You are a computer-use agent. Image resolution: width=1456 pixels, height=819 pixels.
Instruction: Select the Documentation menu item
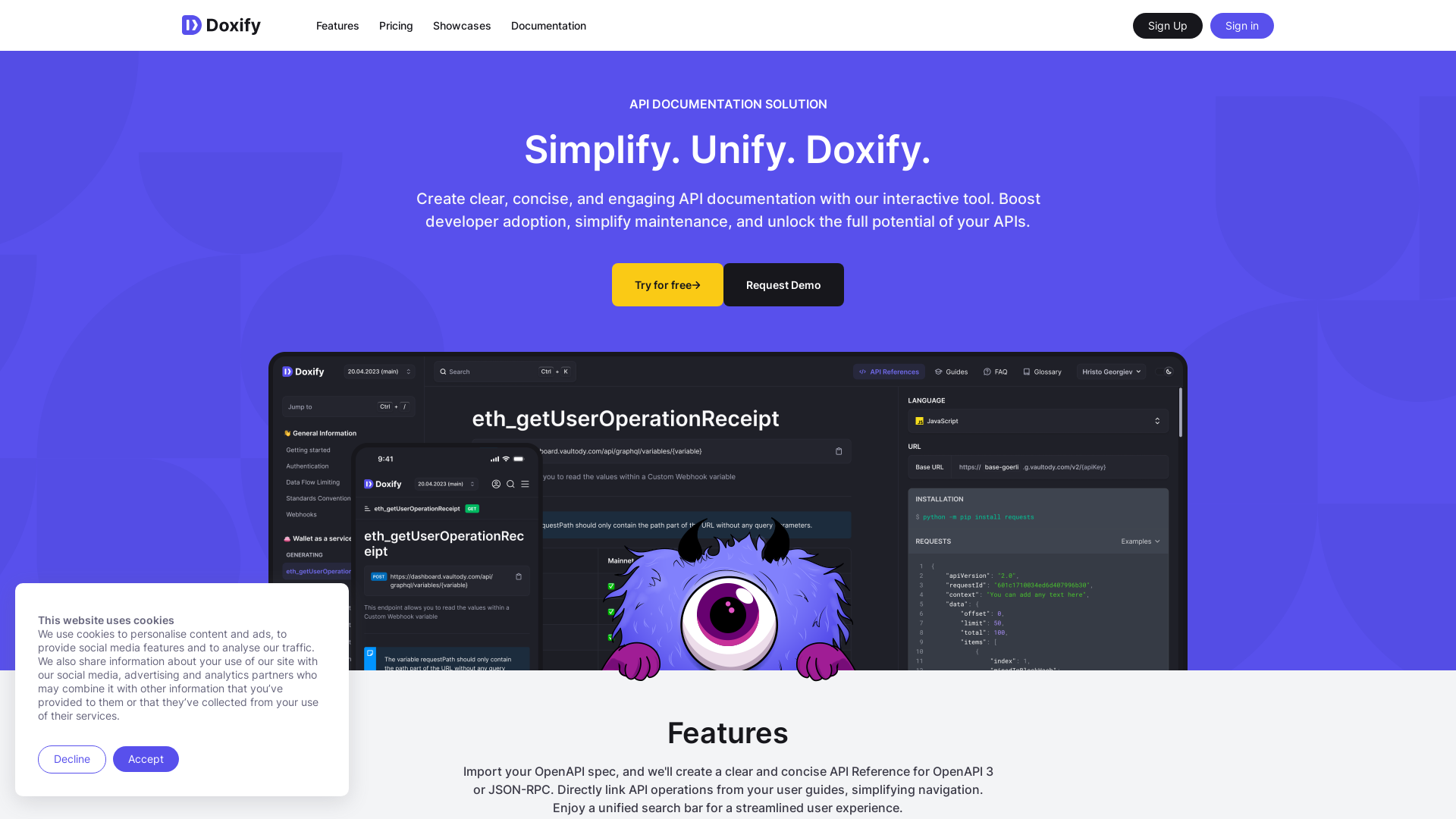(x=548, y=25)
